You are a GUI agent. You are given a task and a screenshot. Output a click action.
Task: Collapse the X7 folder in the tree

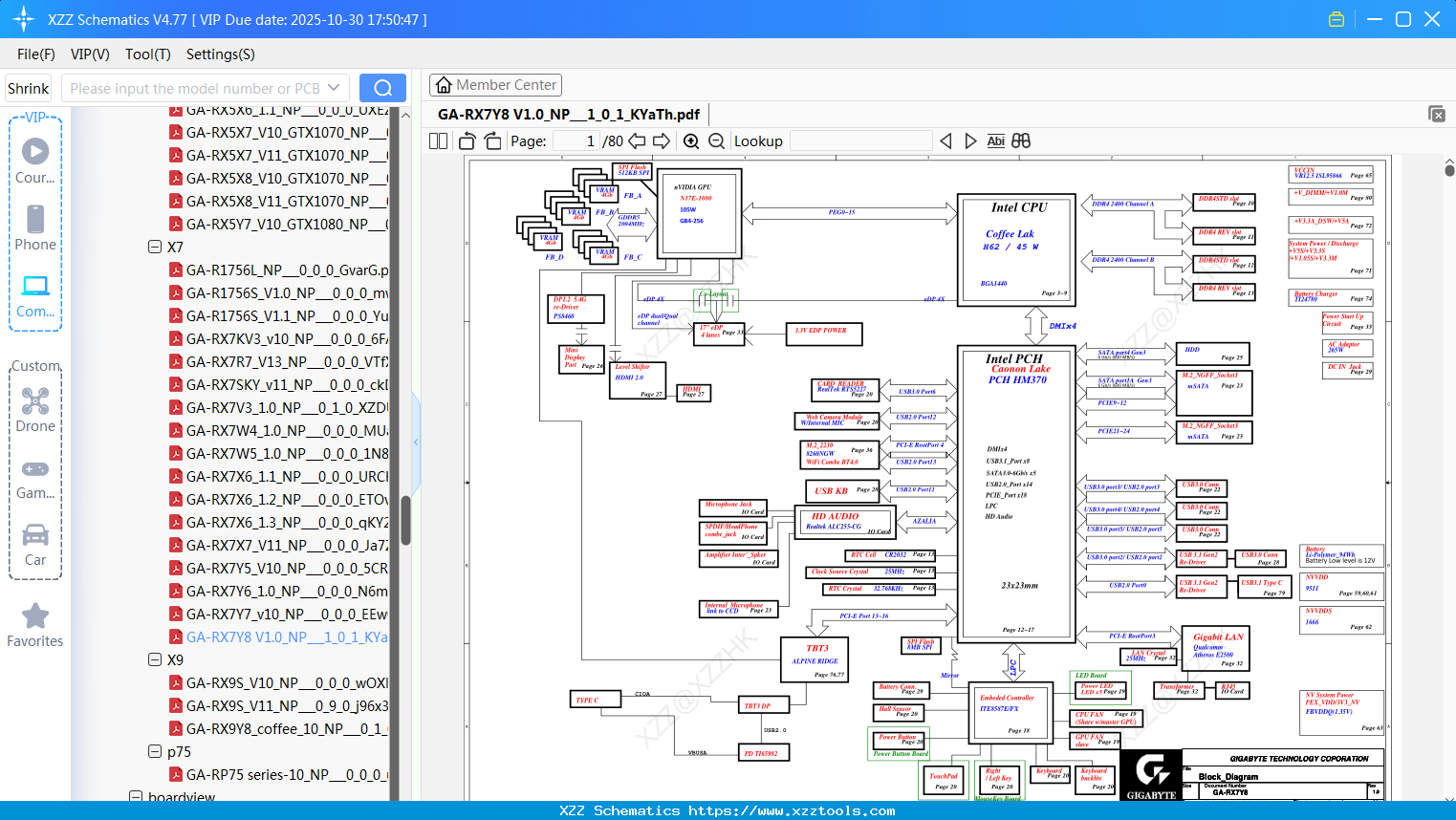point(155,247)
